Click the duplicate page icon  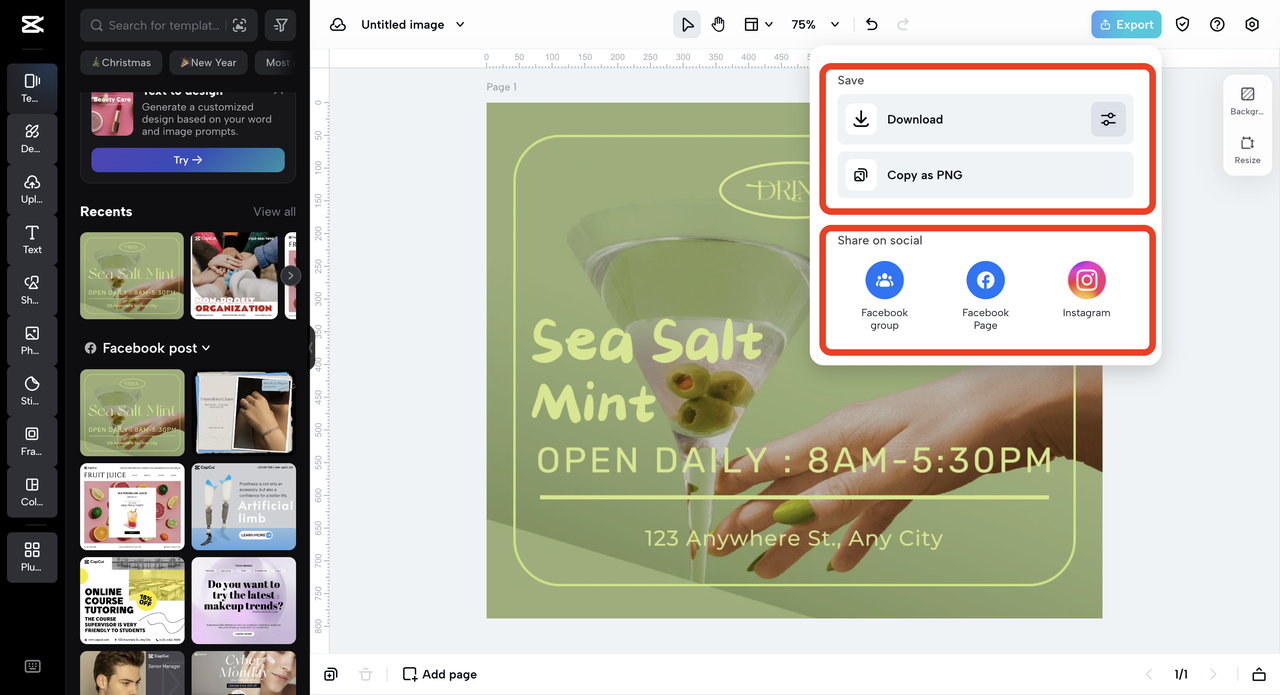tap(331, 674)
